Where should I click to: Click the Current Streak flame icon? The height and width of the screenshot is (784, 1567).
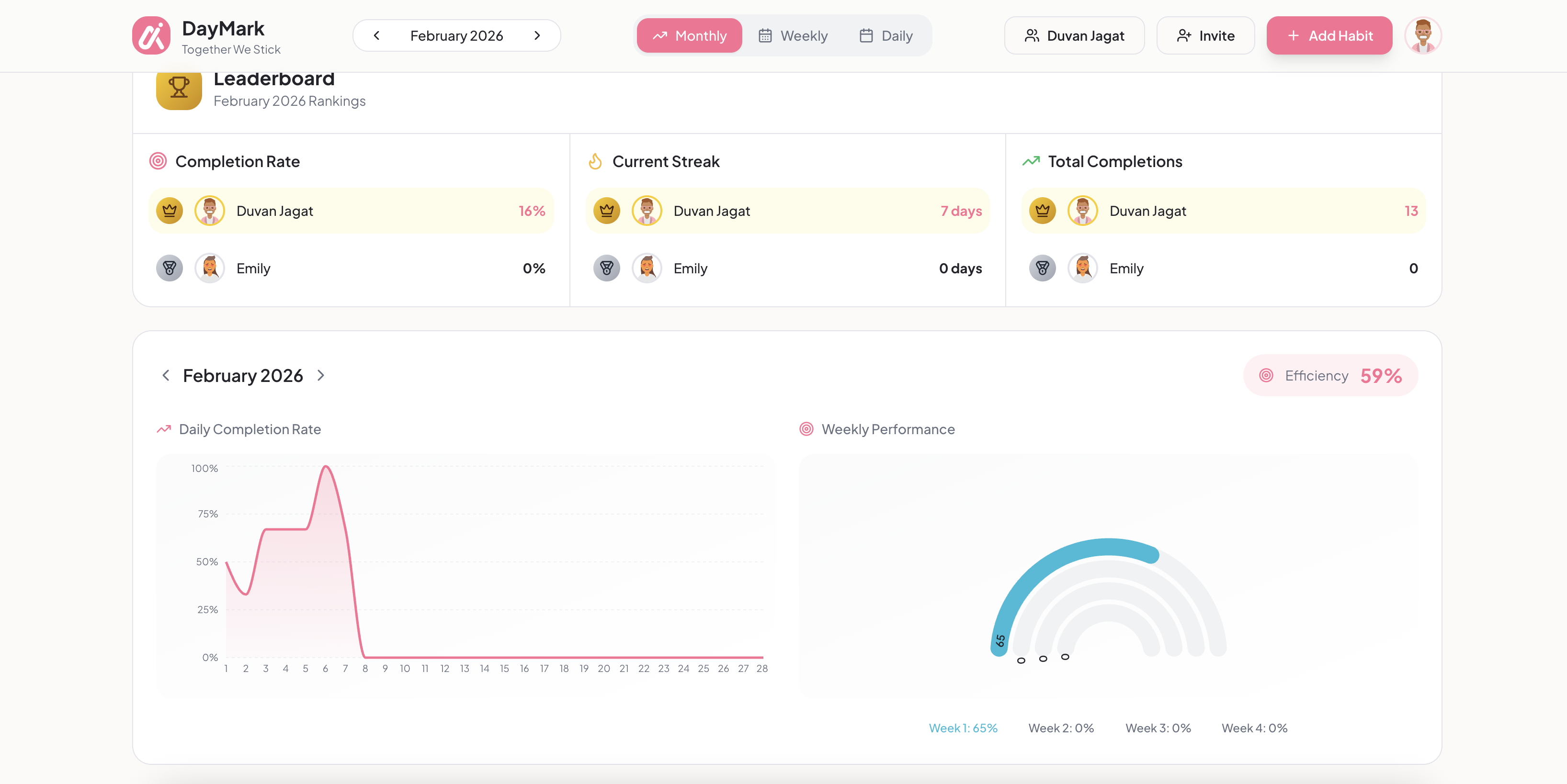pos(595,161)
